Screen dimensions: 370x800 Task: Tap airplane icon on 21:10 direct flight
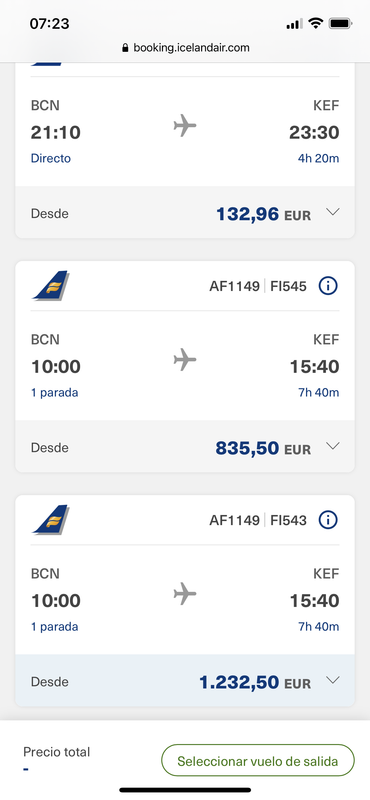tap(185, 125)
